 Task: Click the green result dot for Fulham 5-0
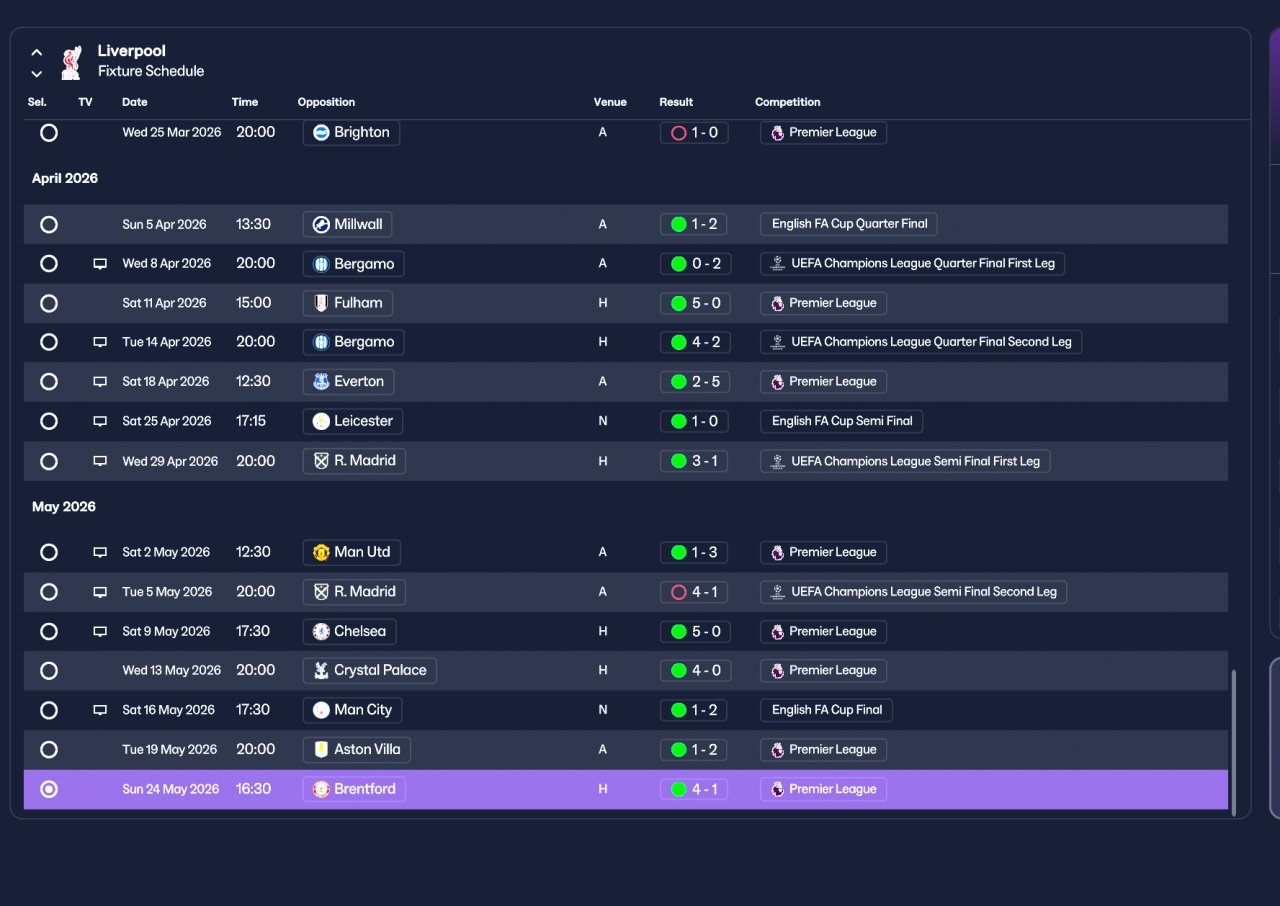click(679, 303)
